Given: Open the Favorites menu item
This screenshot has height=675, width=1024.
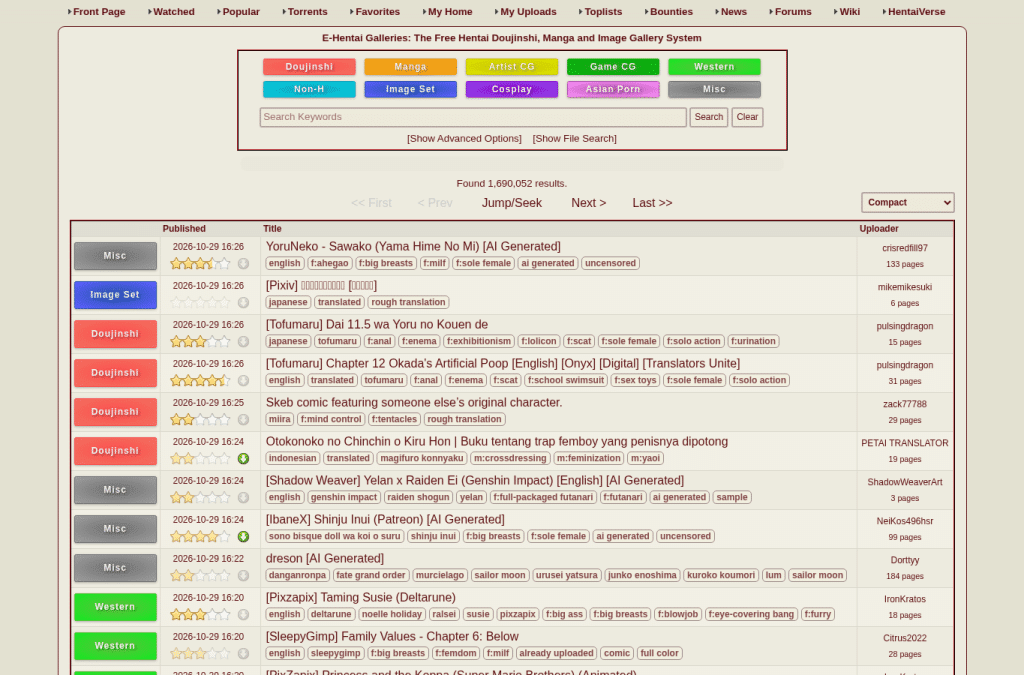Looking at the screenshot, I should pyautogui.click(x=375, y=12).
